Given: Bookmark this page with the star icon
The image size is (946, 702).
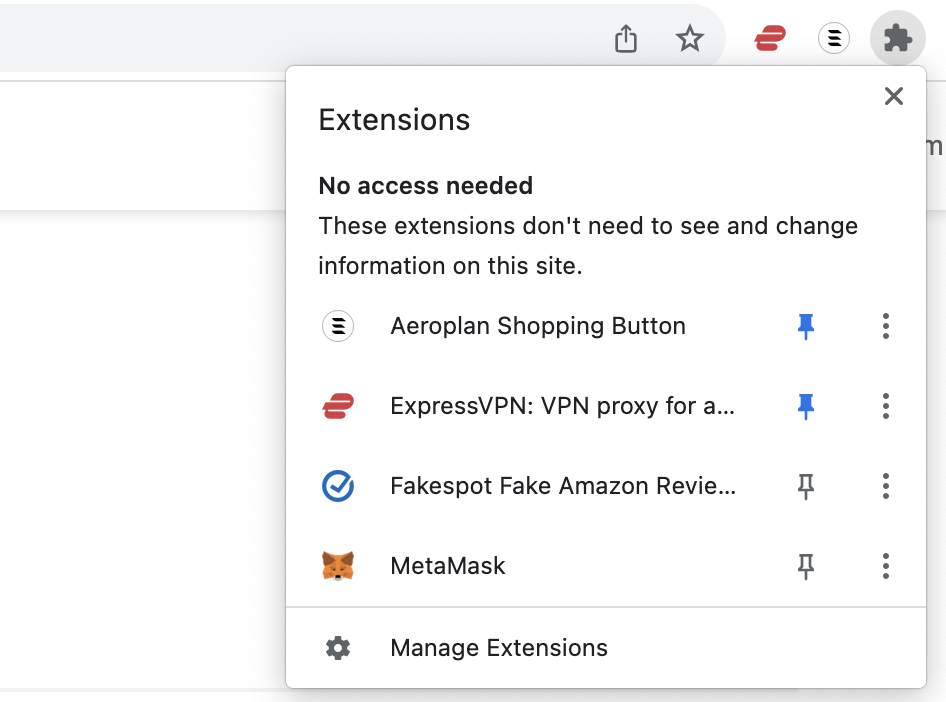Looking at the screenshot, I should click(690, 39).
